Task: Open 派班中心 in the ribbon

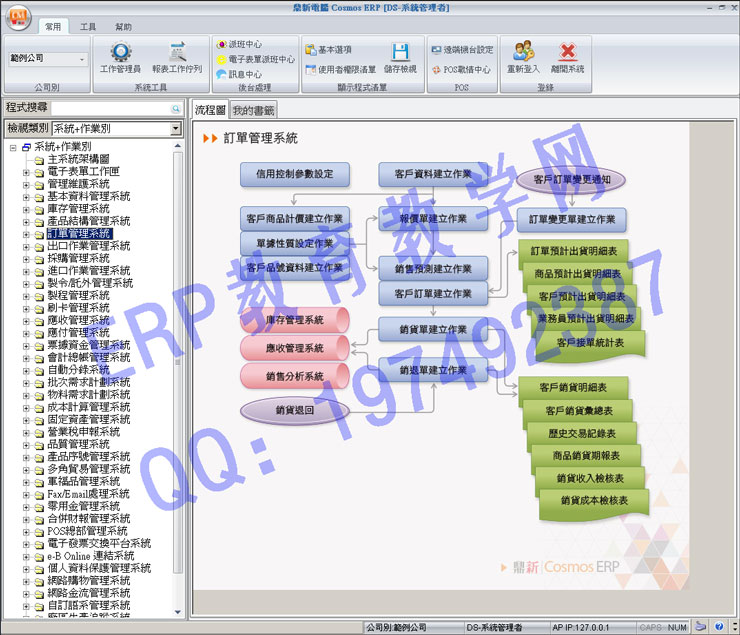Action: (239, 44)
